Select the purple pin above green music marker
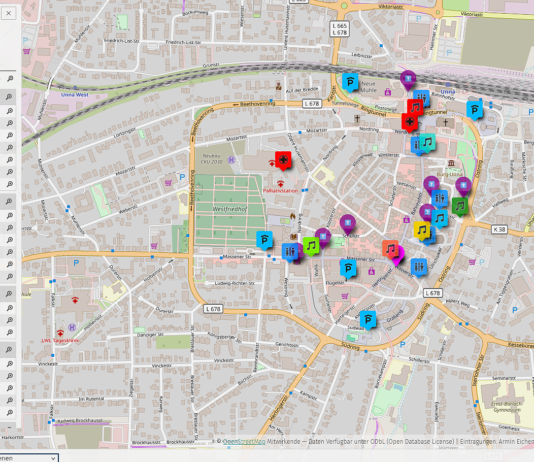 pos(463,186)
